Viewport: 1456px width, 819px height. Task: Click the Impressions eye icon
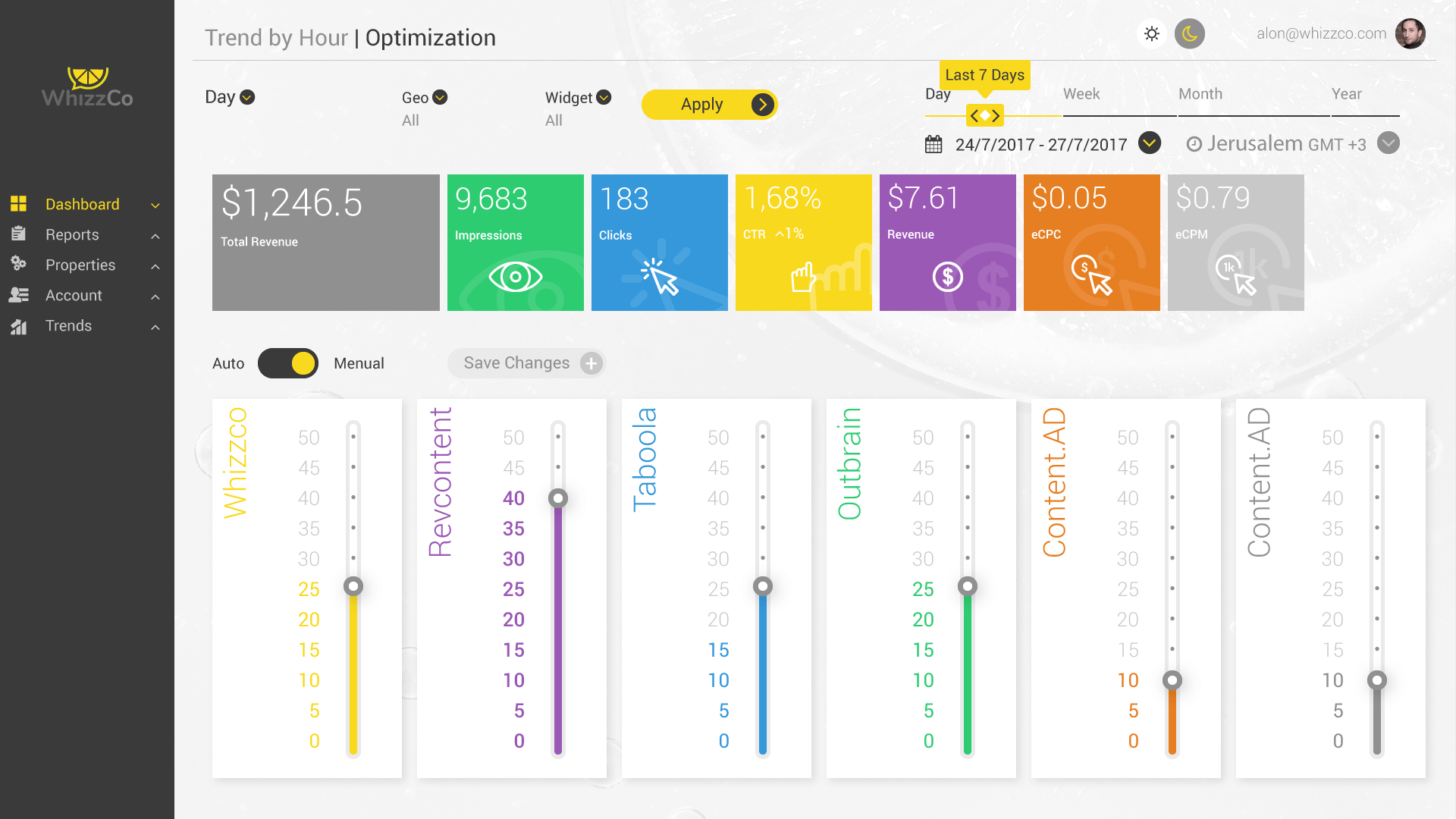[516, 277]
